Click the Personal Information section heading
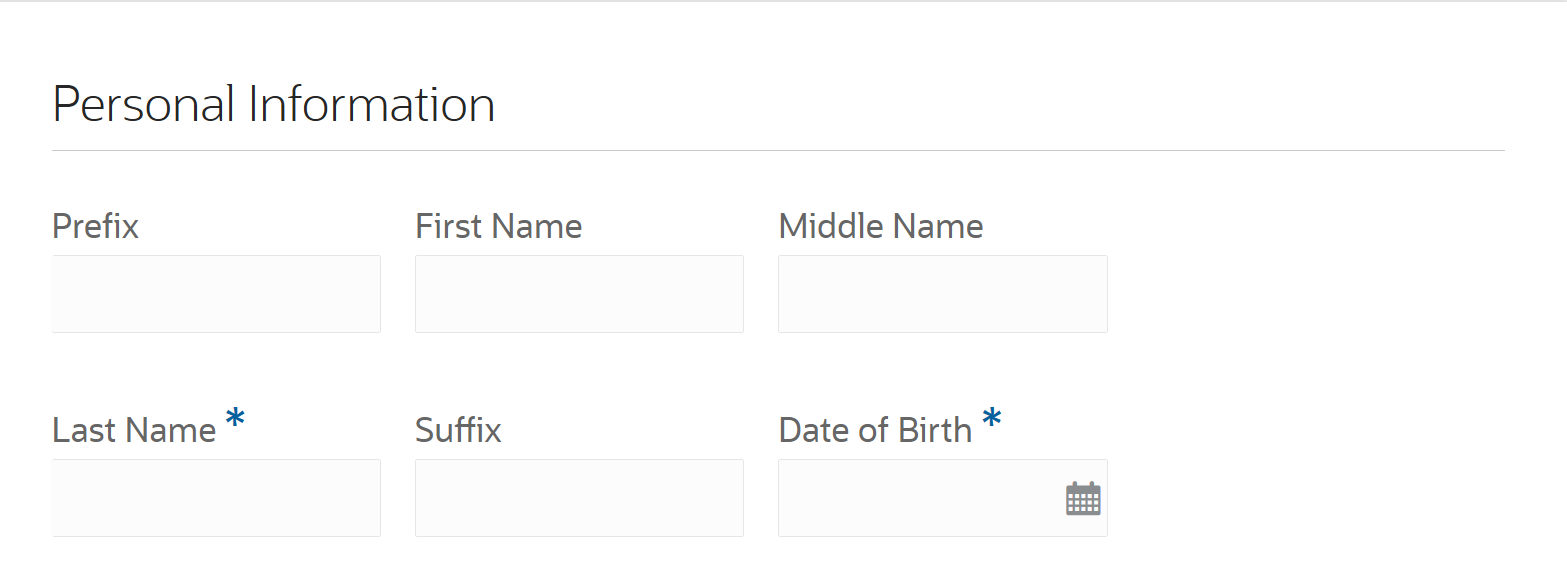This screenshot has width=1567, height=583. point(272,104)
